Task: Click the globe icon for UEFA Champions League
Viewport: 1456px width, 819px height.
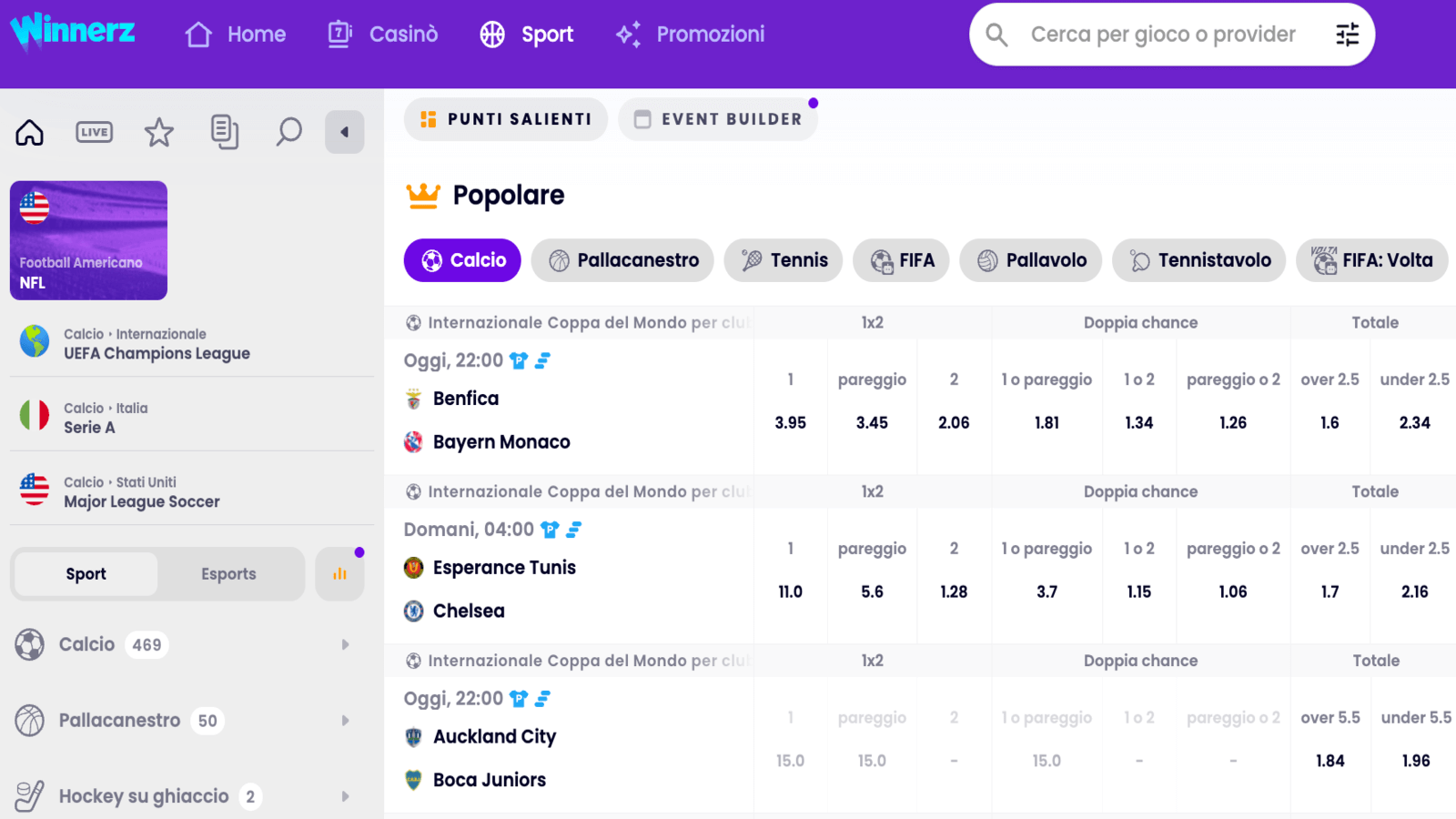Action: [35, 341]
